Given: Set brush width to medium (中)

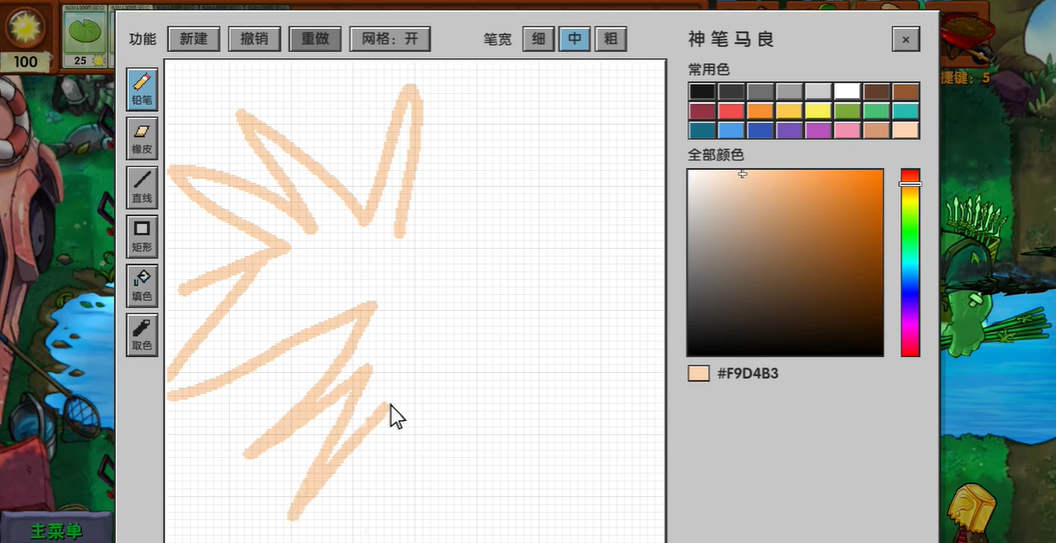Looking at the screenshot, I should (x=574, y=39).
